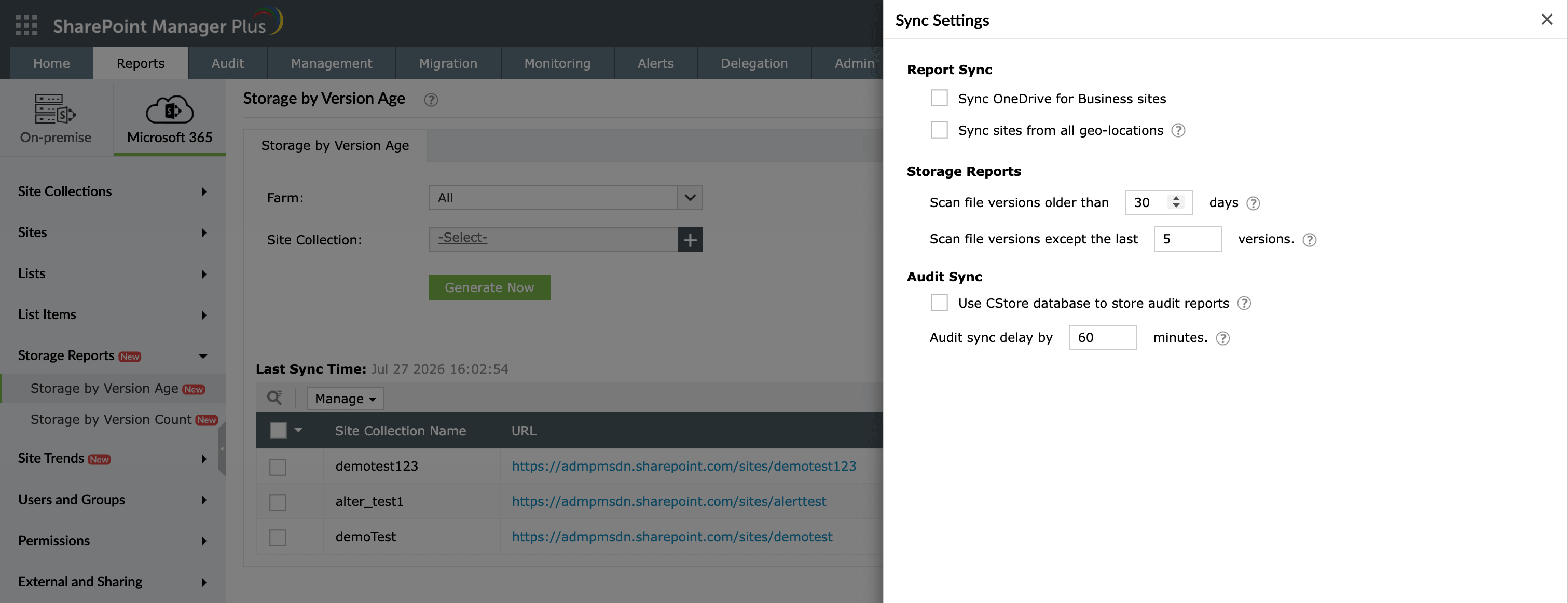Image resolution: width=1568 pixels, height=603 pixels.
Task: Select the Storage by Version Age sub-tab
Action: point(335,145)
